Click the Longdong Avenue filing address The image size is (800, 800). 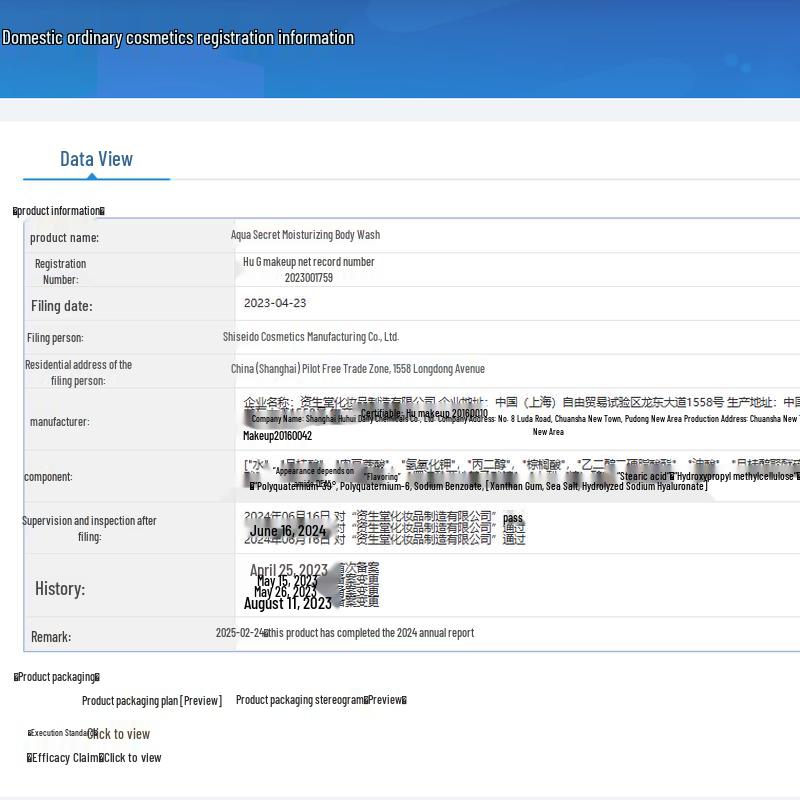coord(357,369)
